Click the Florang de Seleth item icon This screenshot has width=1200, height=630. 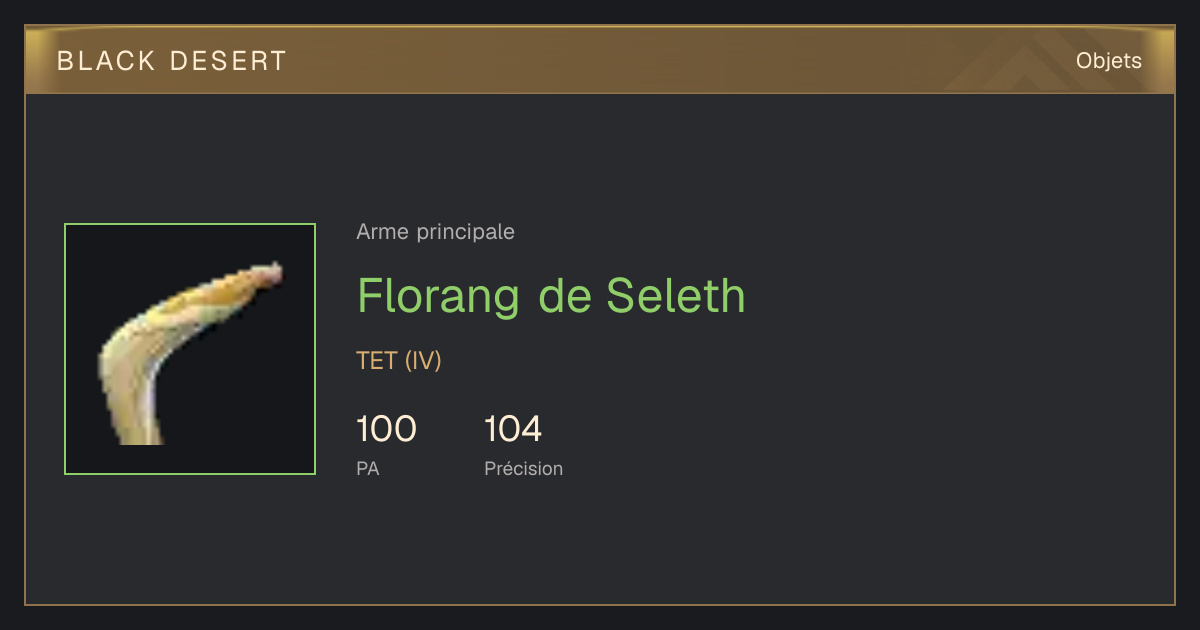click(190, 349)
